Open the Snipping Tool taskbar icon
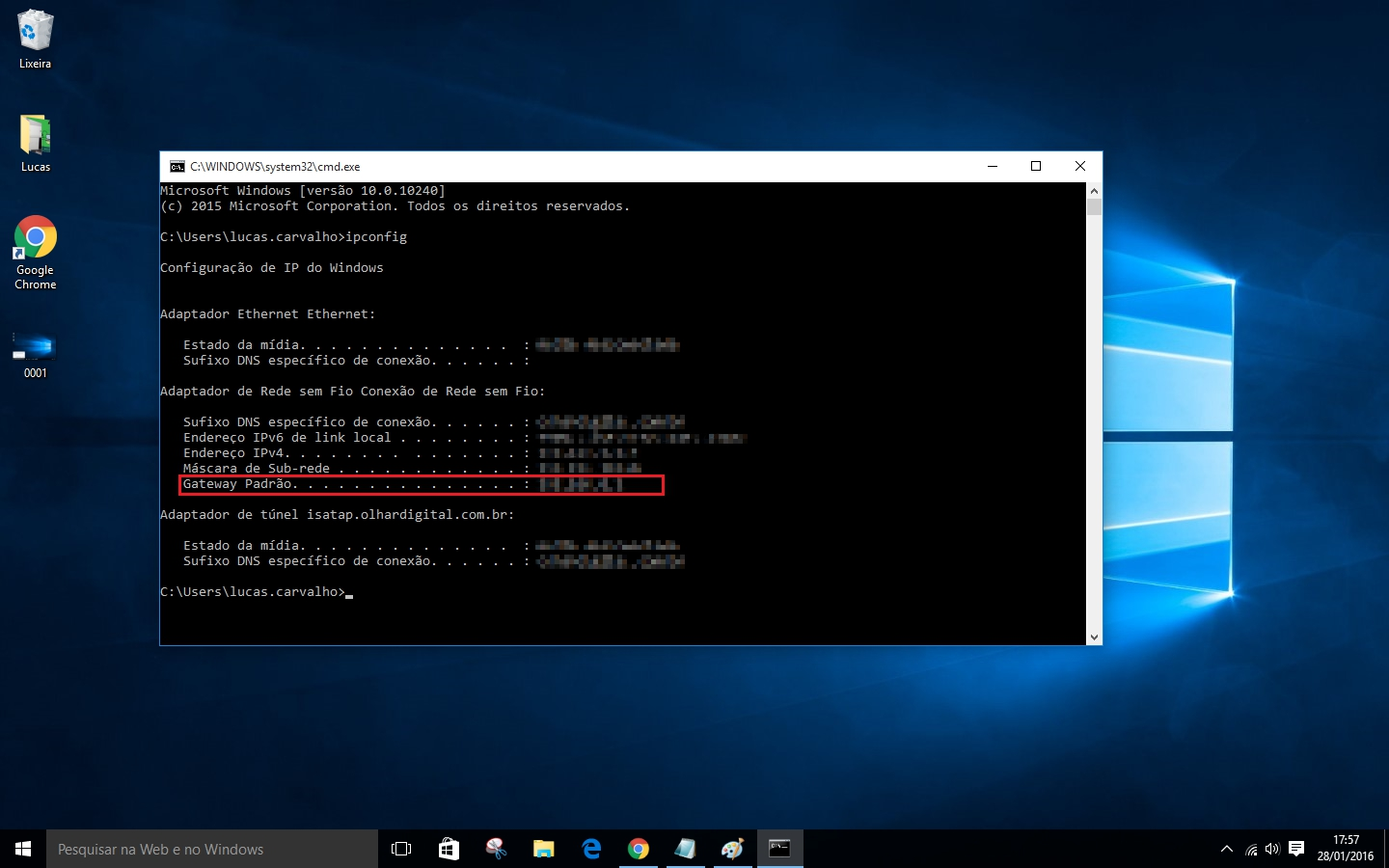This screenshot has height=868, width=1389. [496, 849]
